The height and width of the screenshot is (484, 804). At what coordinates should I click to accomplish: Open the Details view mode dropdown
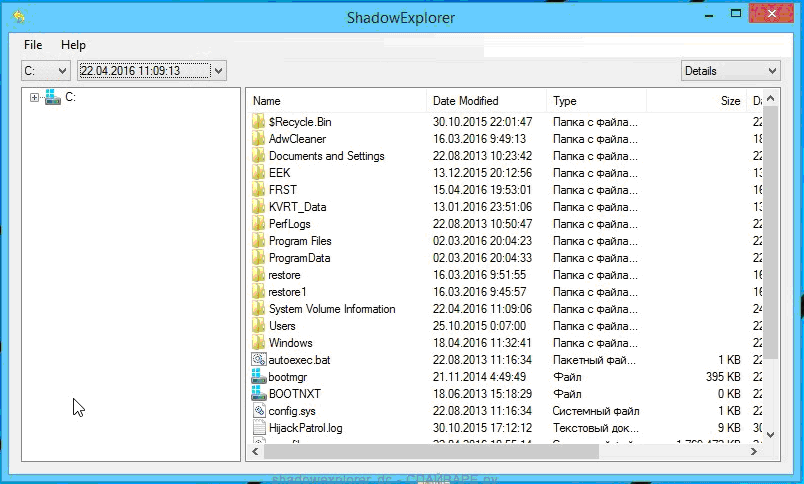coord(731,71)
